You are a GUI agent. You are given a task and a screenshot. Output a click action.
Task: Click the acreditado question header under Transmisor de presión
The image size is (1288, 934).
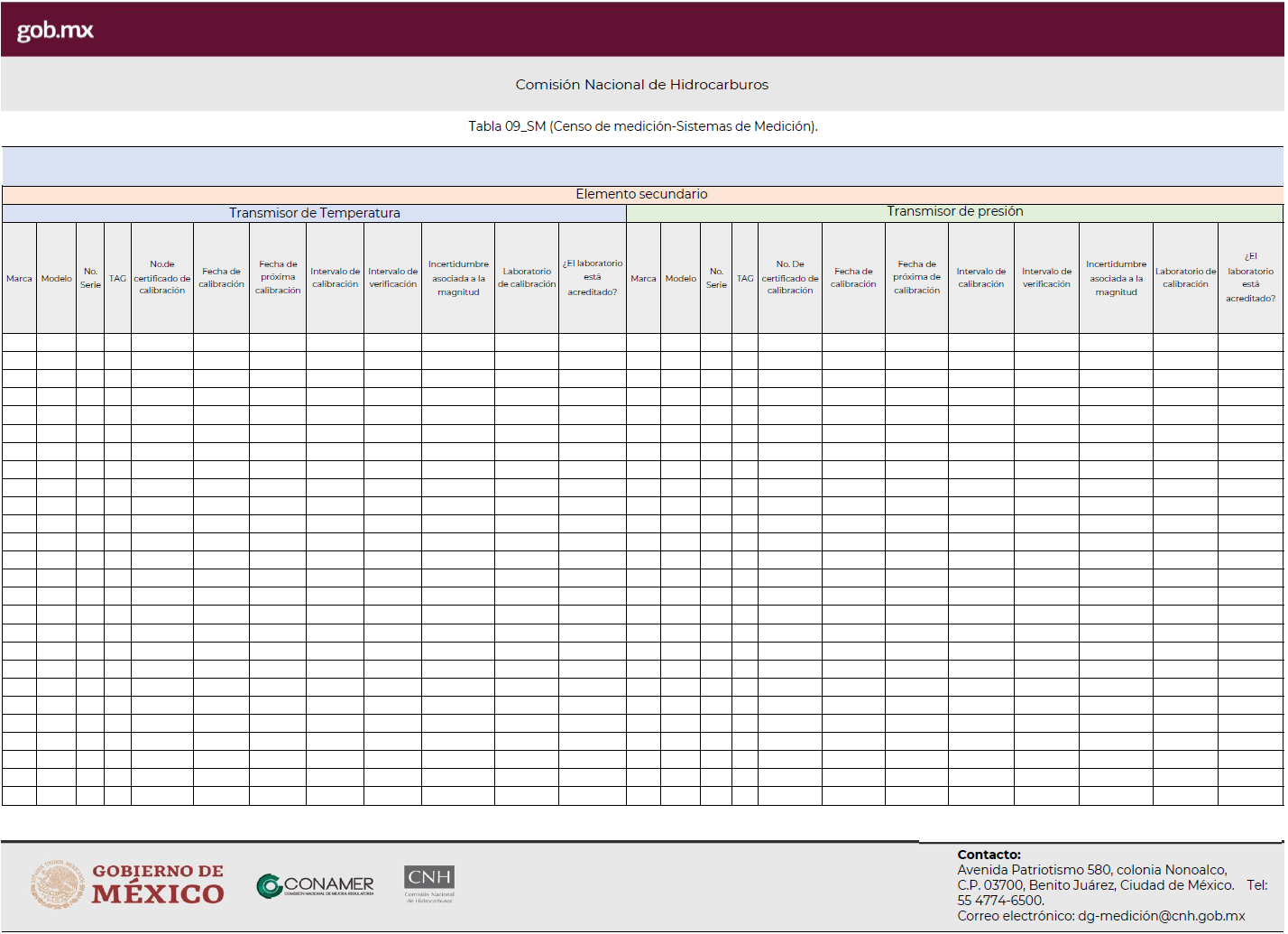click(x=1250, y=278)
